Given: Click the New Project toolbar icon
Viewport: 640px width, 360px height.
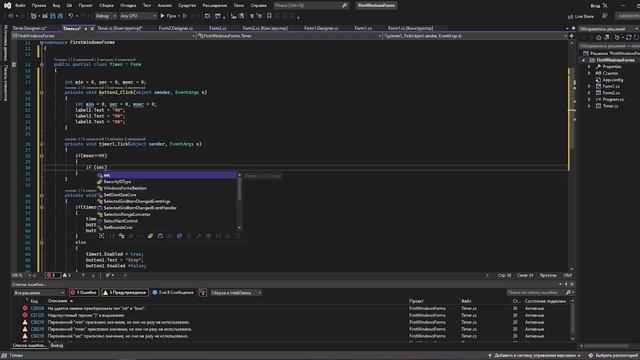Looking at the screenshot, I should click(x=34, y=16).
